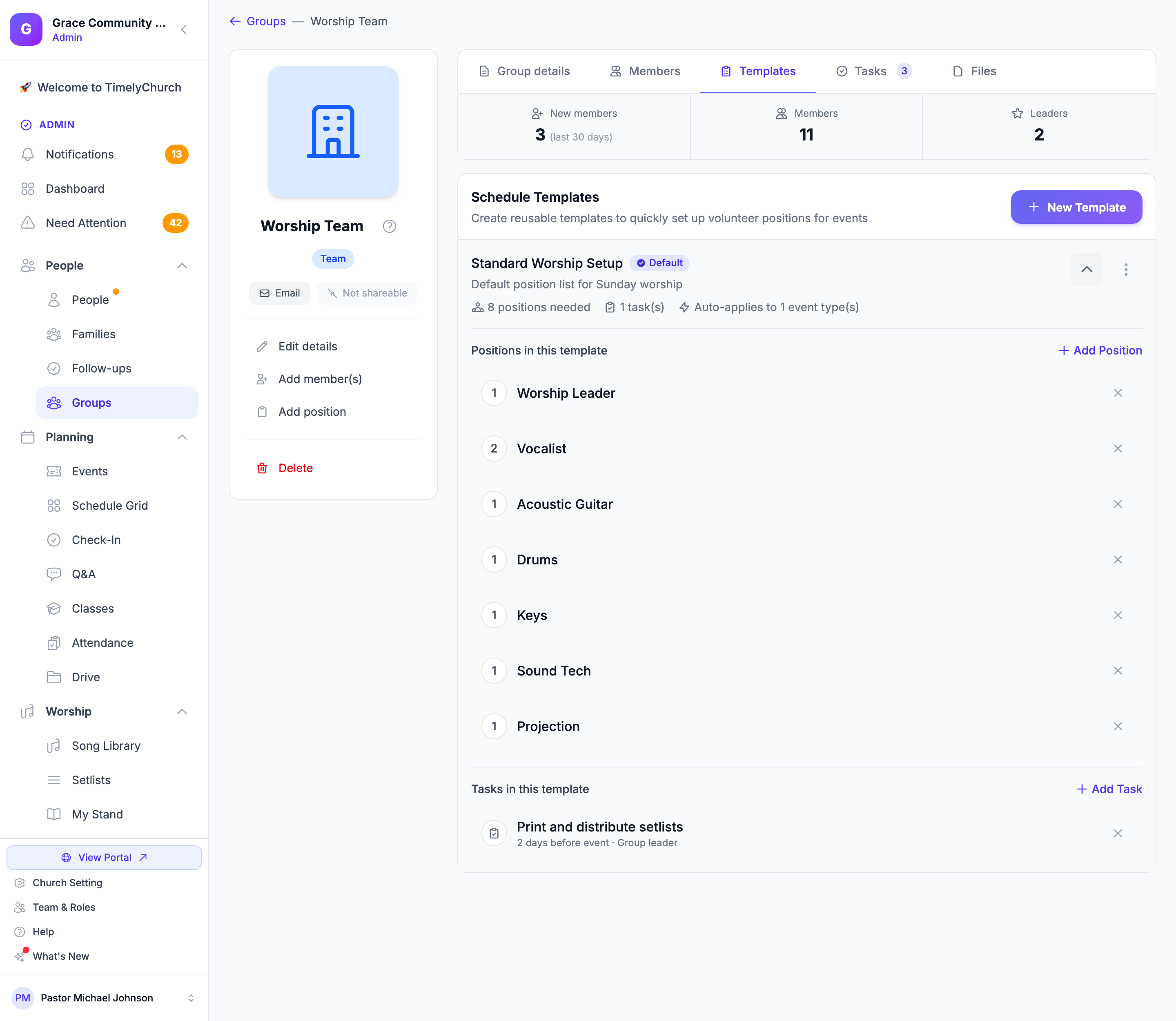Viewport: 1176px width, 1021px height.
Task: Click the Email chip under Worship Team
Action: pos(280,293)
